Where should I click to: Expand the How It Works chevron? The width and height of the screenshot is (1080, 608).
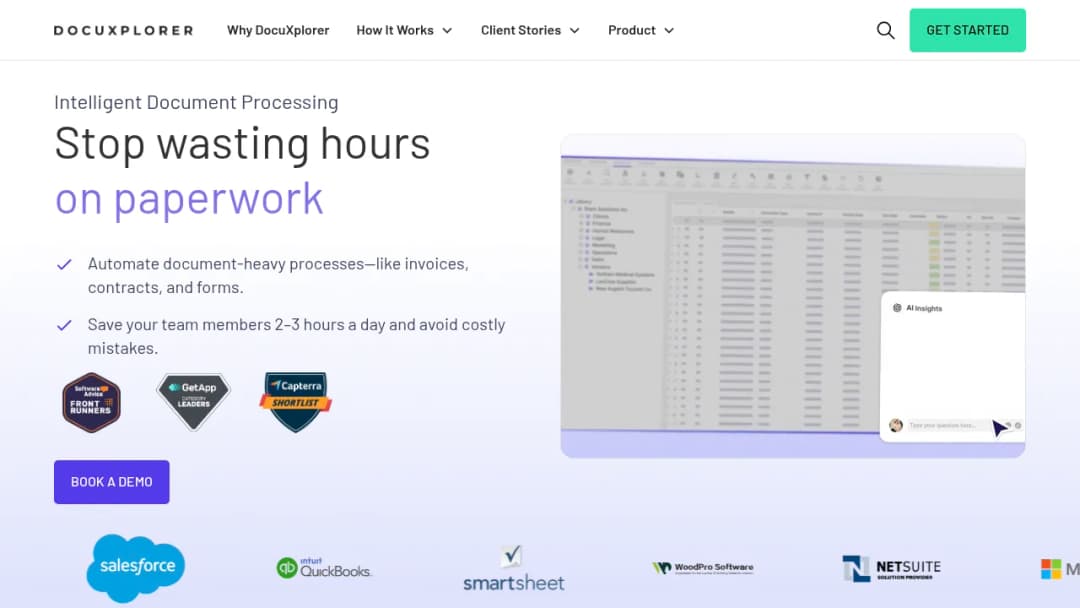point(447,30)
